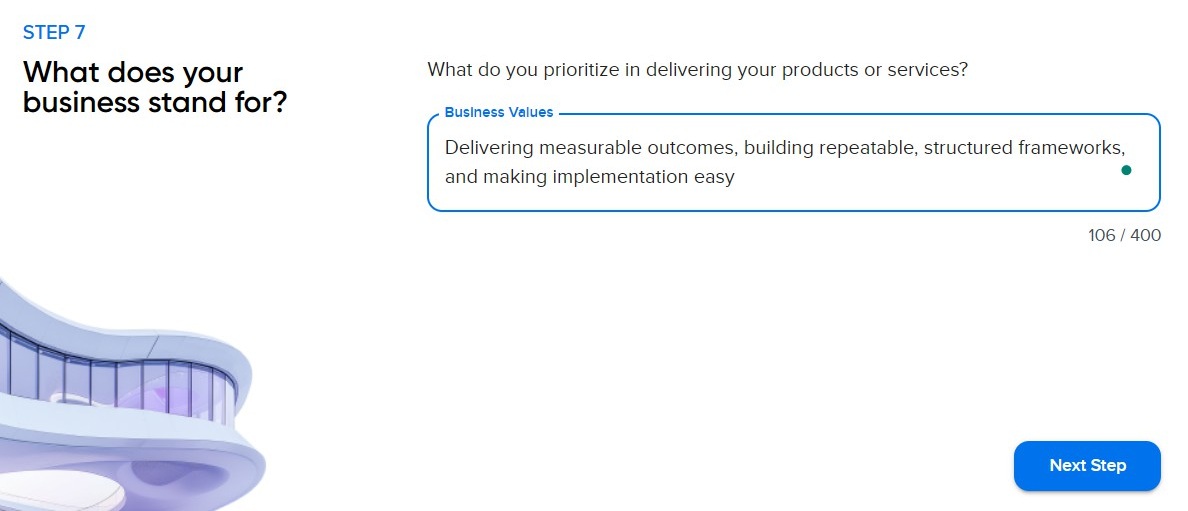Click the Next Step button

(1087, 466)
